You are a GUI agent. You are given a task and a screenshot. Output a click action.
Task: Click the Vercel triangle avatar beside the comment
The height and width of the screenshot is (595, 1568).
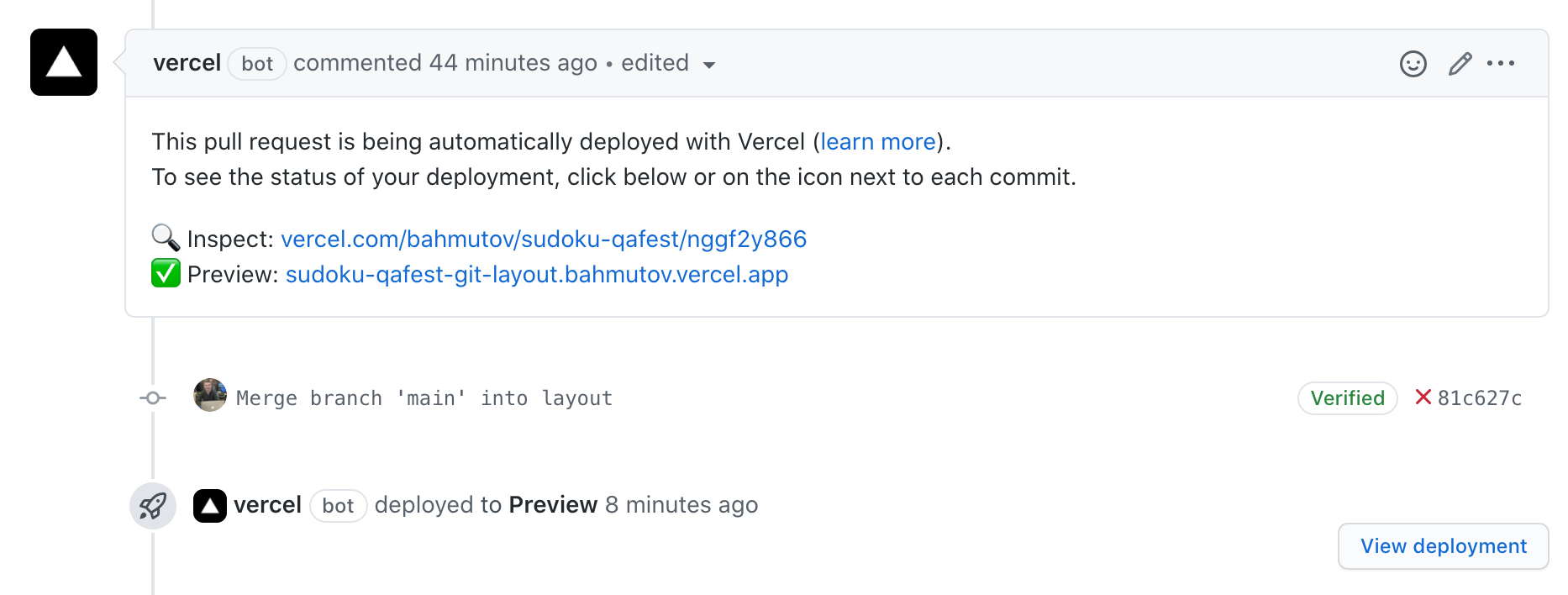click(64, 62)
